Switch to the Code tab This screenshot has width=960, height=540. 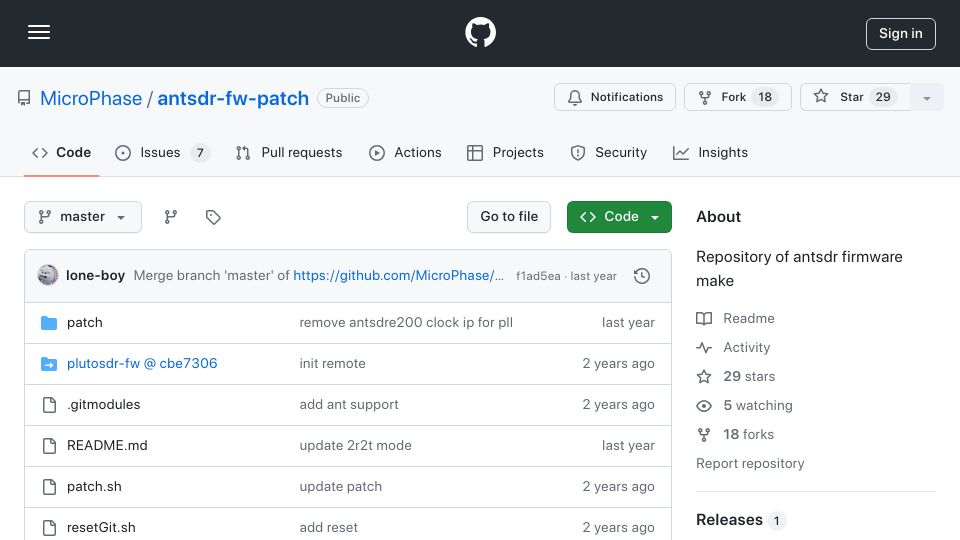pos(61,152)
